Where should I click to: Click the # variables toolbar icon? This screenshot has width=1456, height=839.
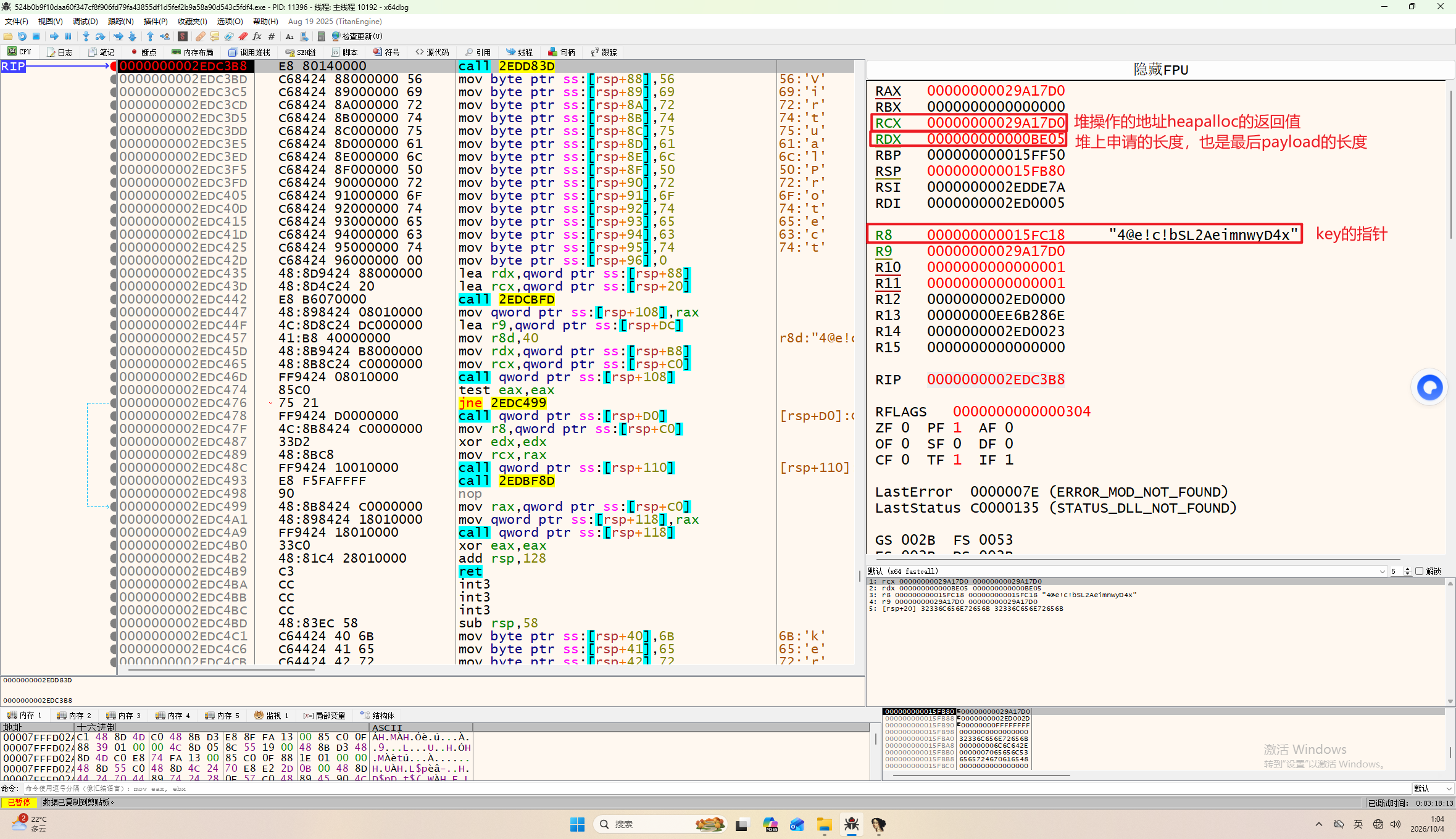click(272, 36)
